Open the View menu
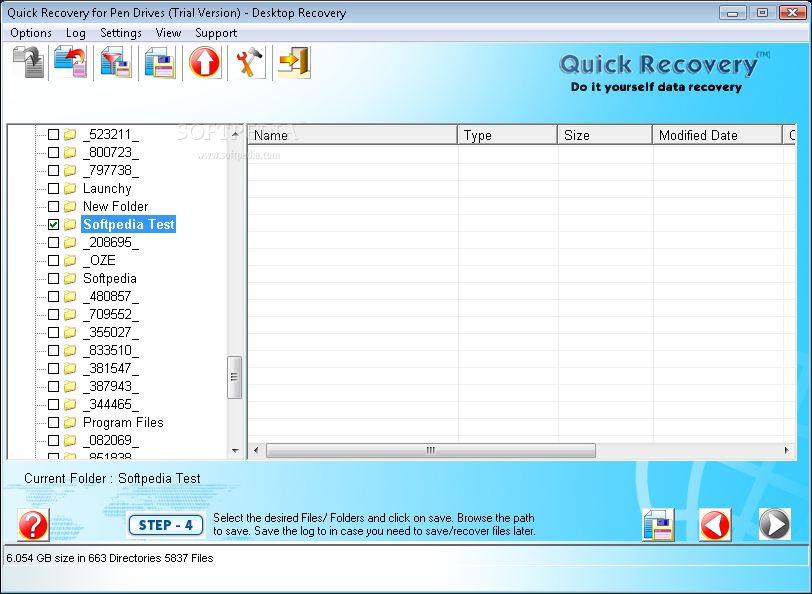Image resolution: width=812 pixels, height=594 pixels. point(168,33)
